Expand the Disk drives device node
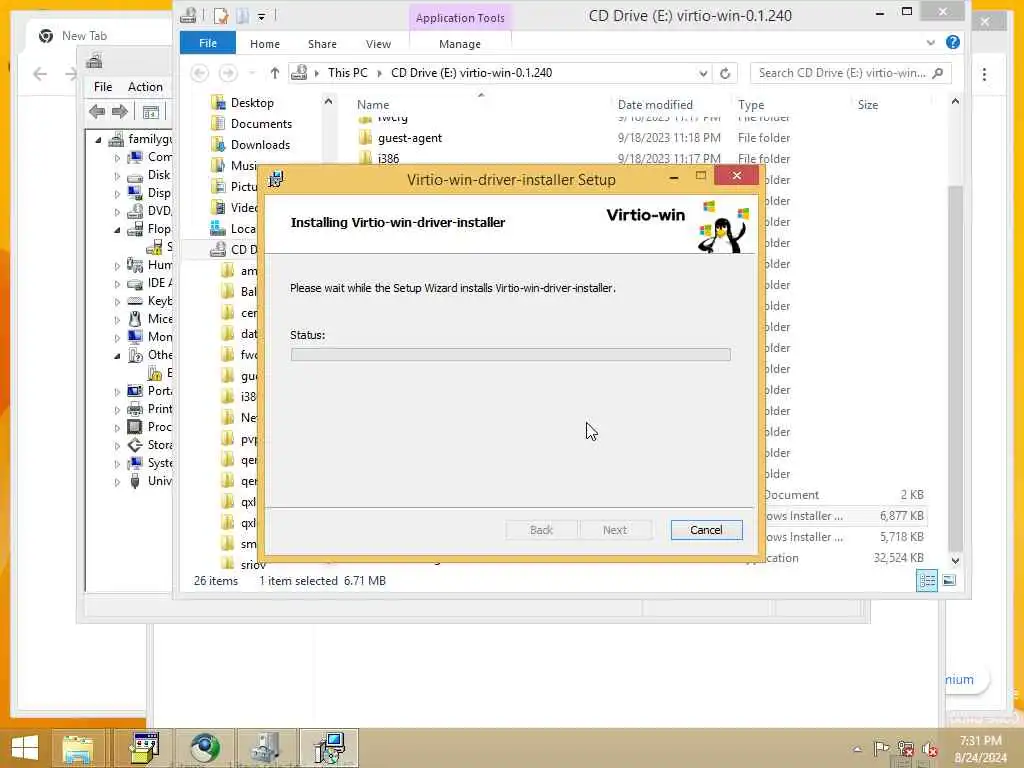1024x768 pixels. click(117, 176)
